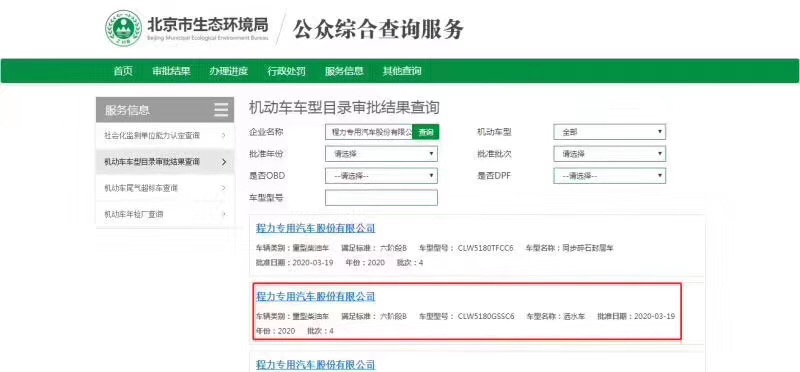Screen dimensions: 800x372
Task: Open the 机动车型 dropdown
Action: tap(610, 132)
